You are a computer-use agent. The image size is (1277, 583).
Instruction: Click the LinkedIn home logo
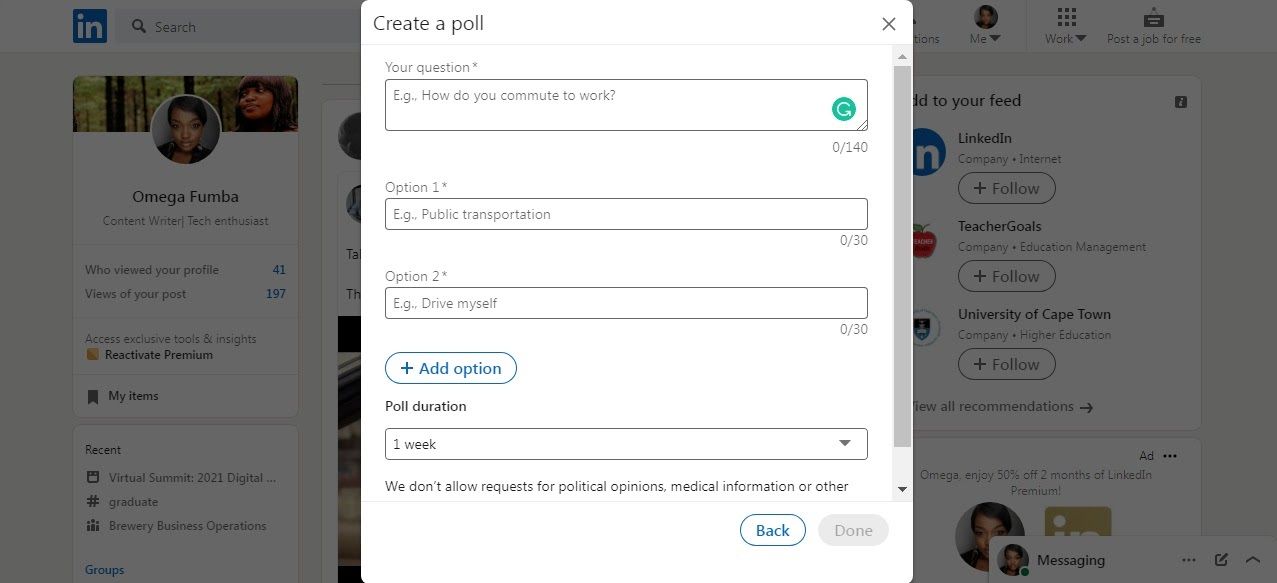pyautogui.click(x=88, y=25)
